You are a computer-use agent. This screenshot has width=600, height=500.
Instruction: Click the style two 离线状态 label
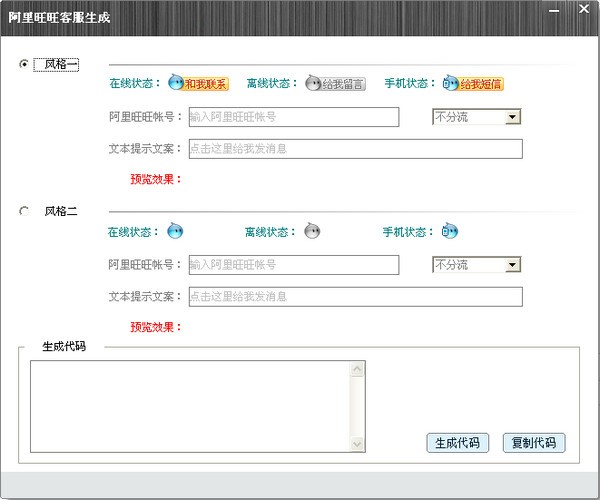(x=270, y=232)
